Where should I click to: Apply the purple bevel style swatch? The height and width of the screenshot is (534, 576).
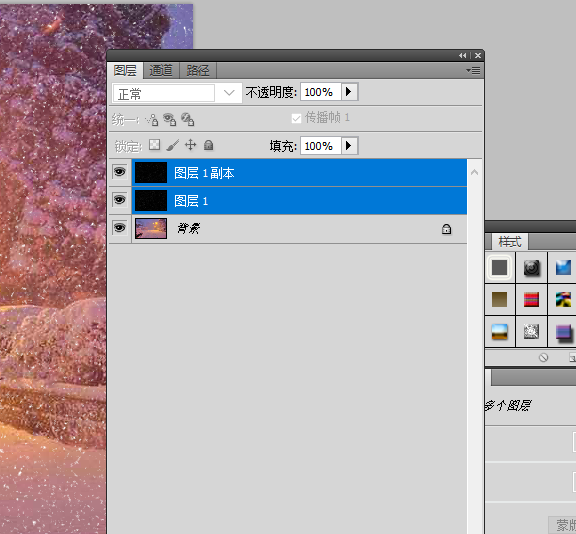point(564,332)
